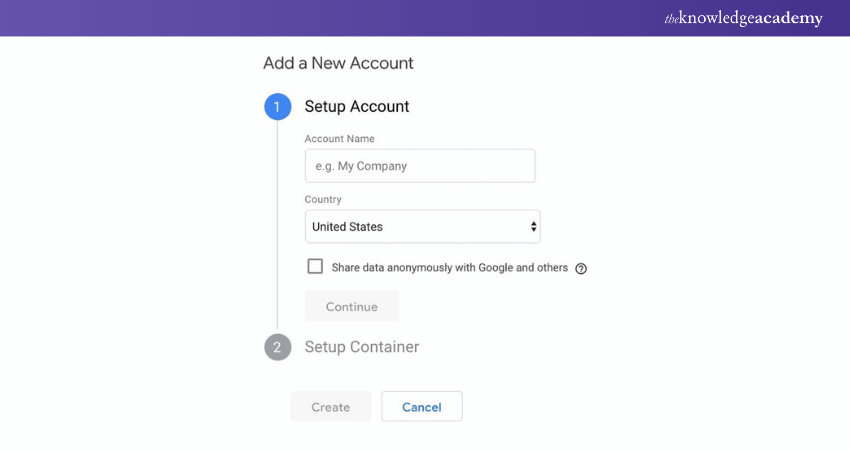Enable the share data anonymously checkbox
The width and height of the screenshot is (850, 450).
[x=316, y=267]
